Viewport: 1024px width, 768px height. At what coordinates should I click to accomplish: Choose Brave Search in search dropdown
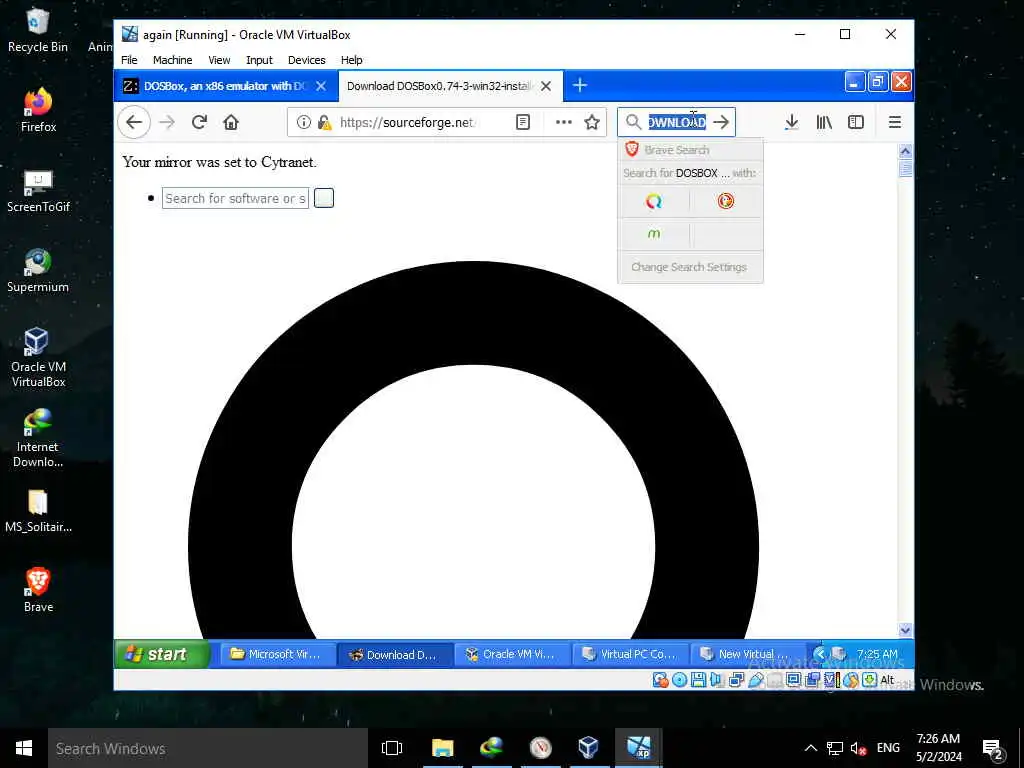click(690, 150)
